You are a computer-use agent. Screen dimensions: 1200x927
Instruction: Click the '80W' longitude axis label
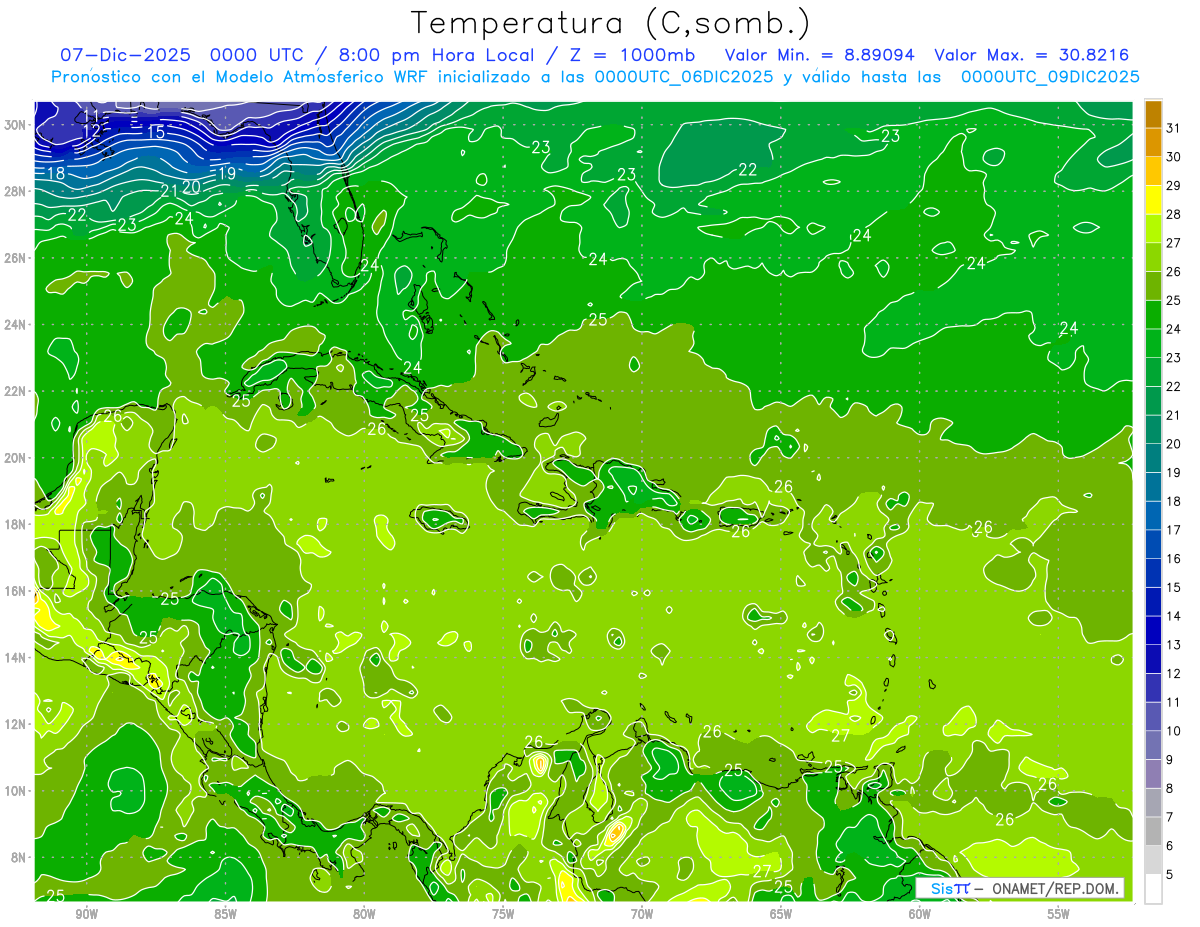tap(364, 914)
